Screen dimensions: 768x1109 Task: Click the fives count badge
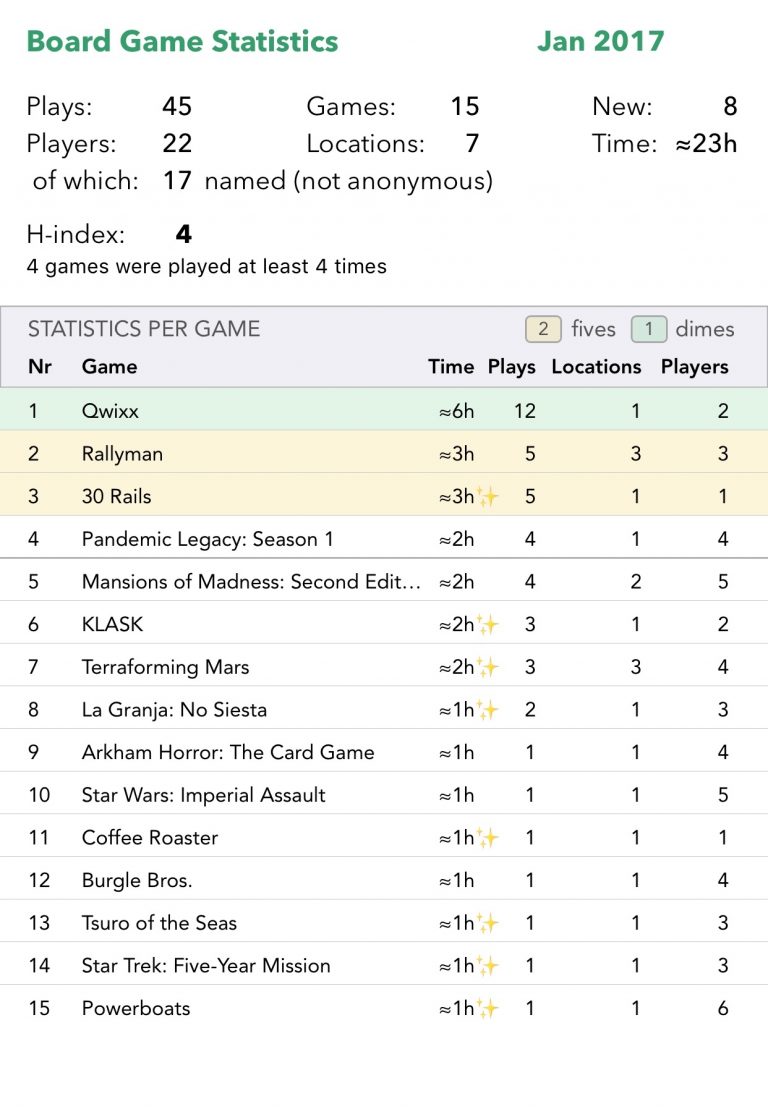click(543, 329)
